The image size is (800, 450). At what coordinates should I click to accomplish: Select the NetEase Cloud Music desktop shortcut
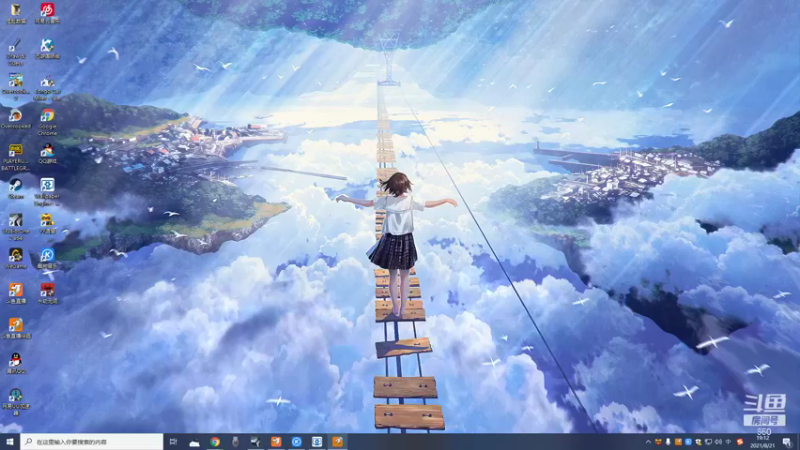coord(47,13)
